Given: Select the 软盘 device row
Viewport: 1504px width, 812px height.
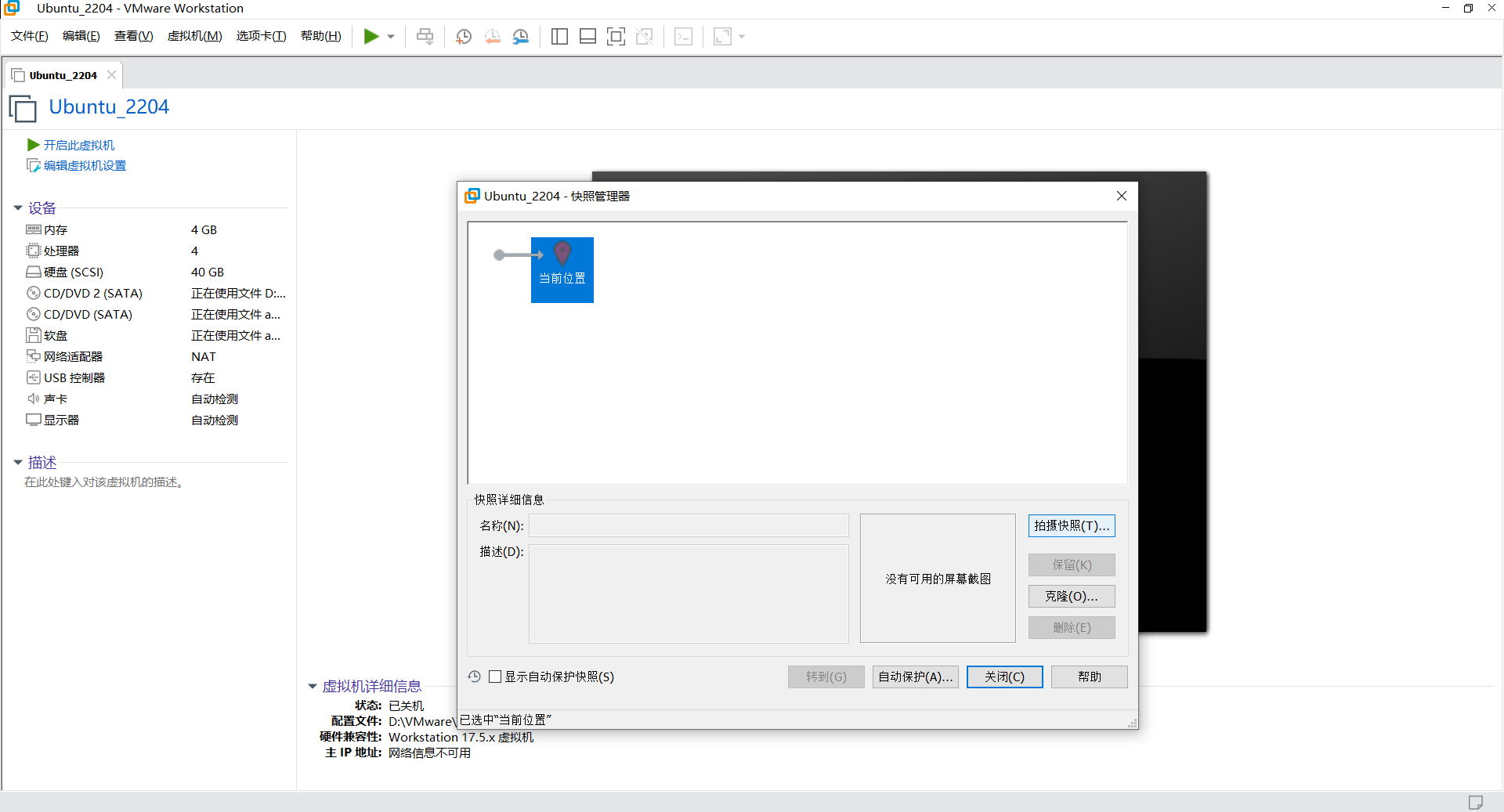Looking at the screenshot, I should pos(156,335).
